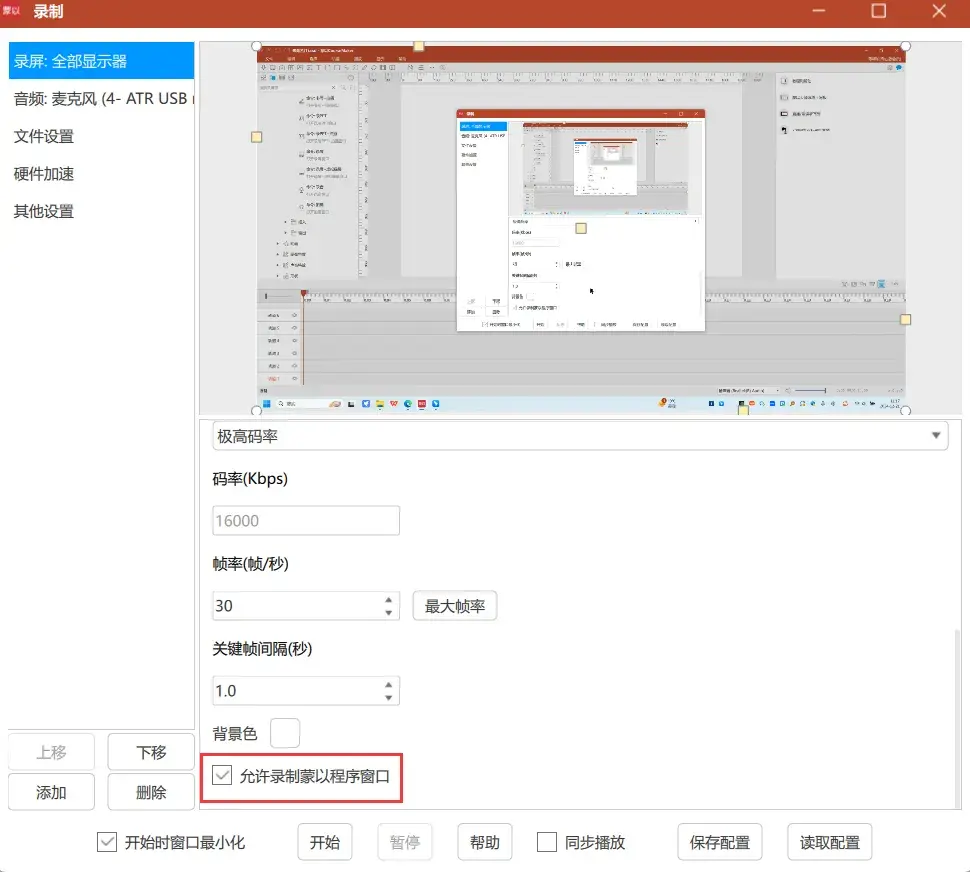
Task: Close the 录制 window
Action: (938, 11)
